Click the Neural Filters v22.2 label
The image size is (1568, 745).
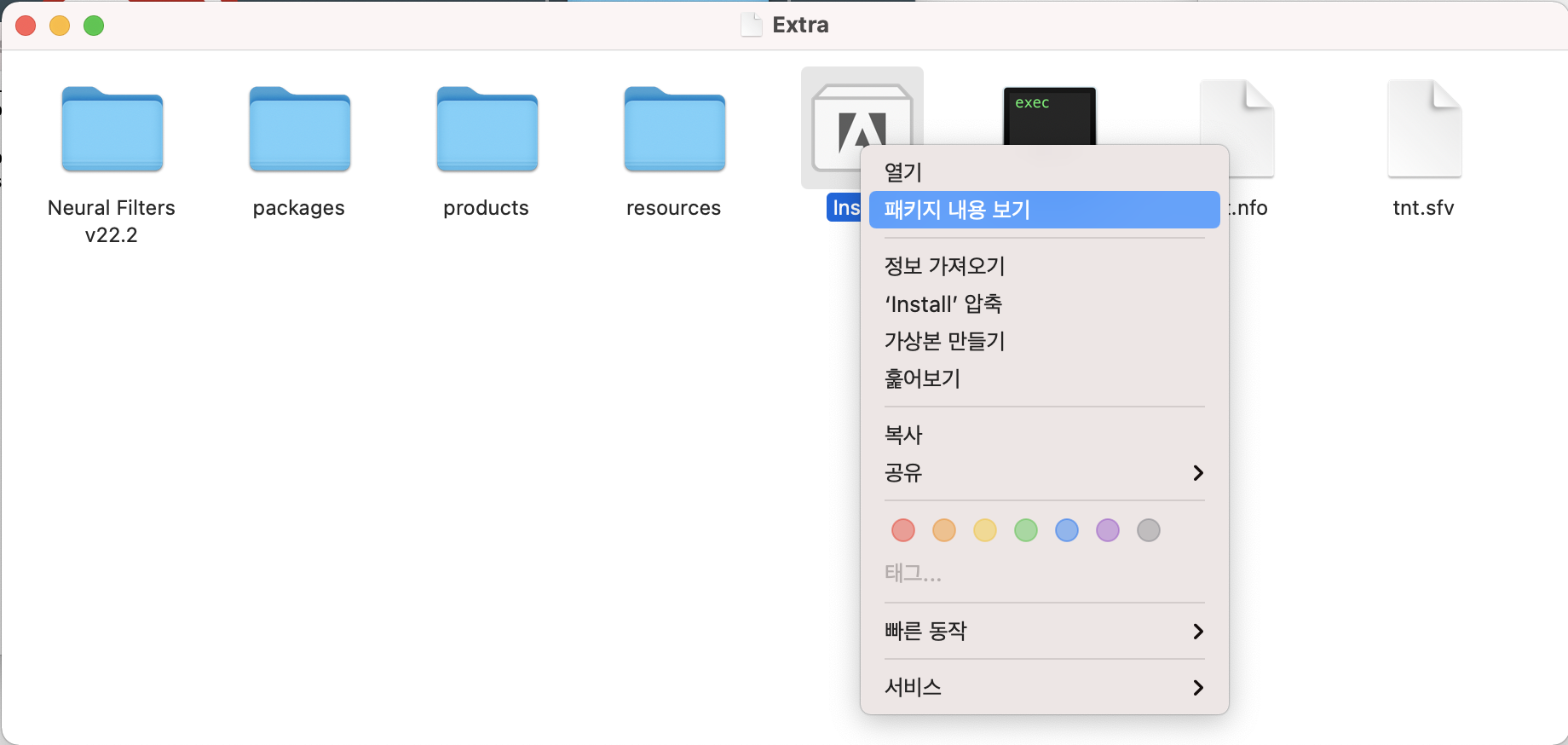click(x=112, y=221)
